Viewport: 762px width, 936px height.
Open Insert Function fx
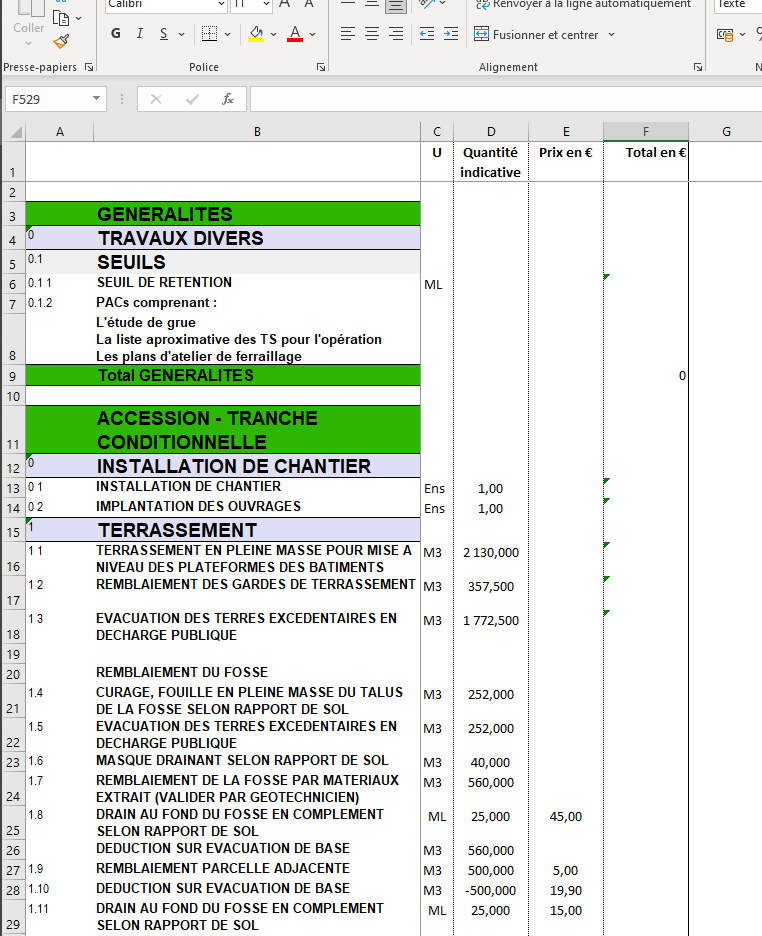[x=227, y=99]
